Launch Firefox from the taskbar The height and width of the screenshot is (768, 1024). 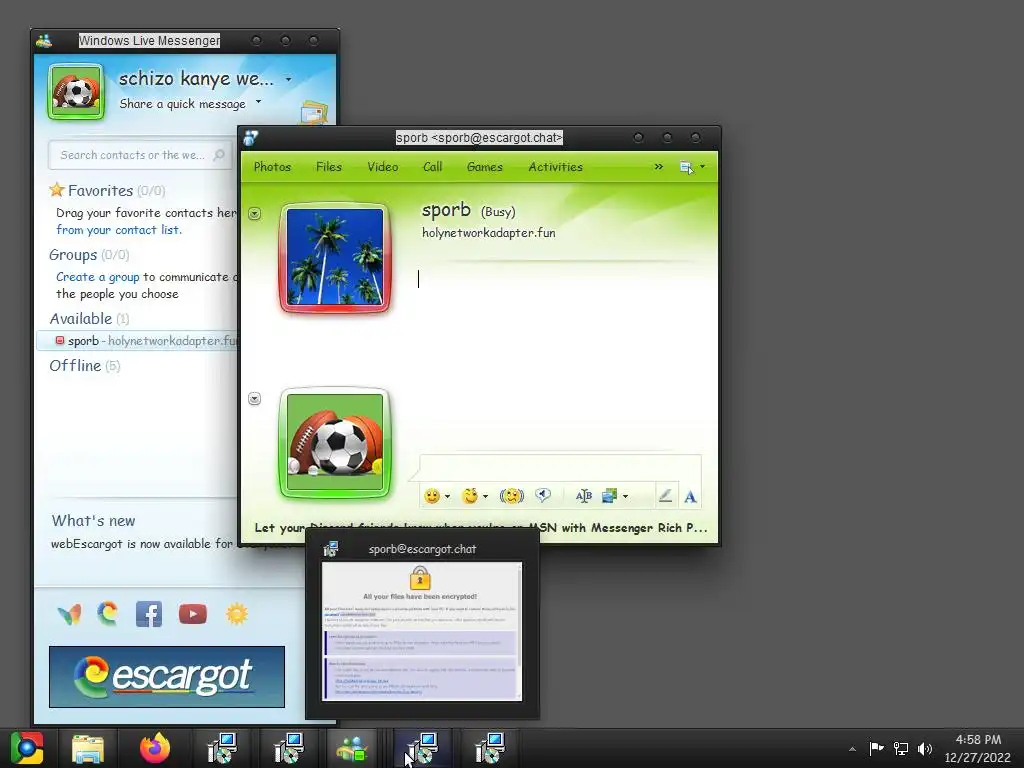point(155,748)
